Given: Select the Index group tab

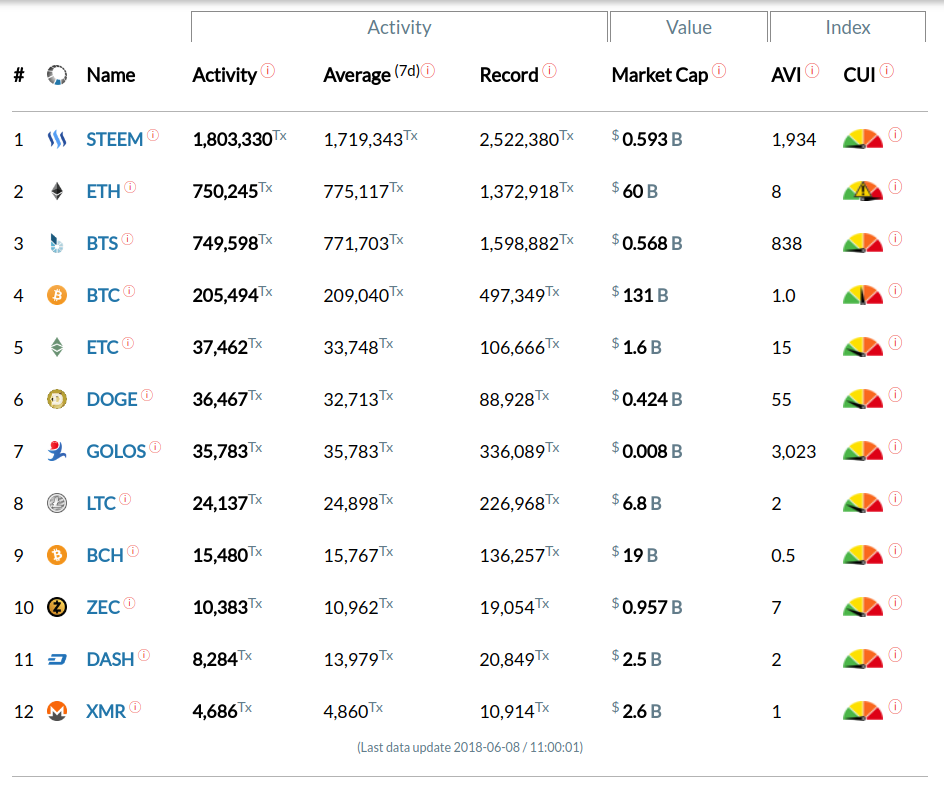Looking at the screenshot, I should coord(848,27).
